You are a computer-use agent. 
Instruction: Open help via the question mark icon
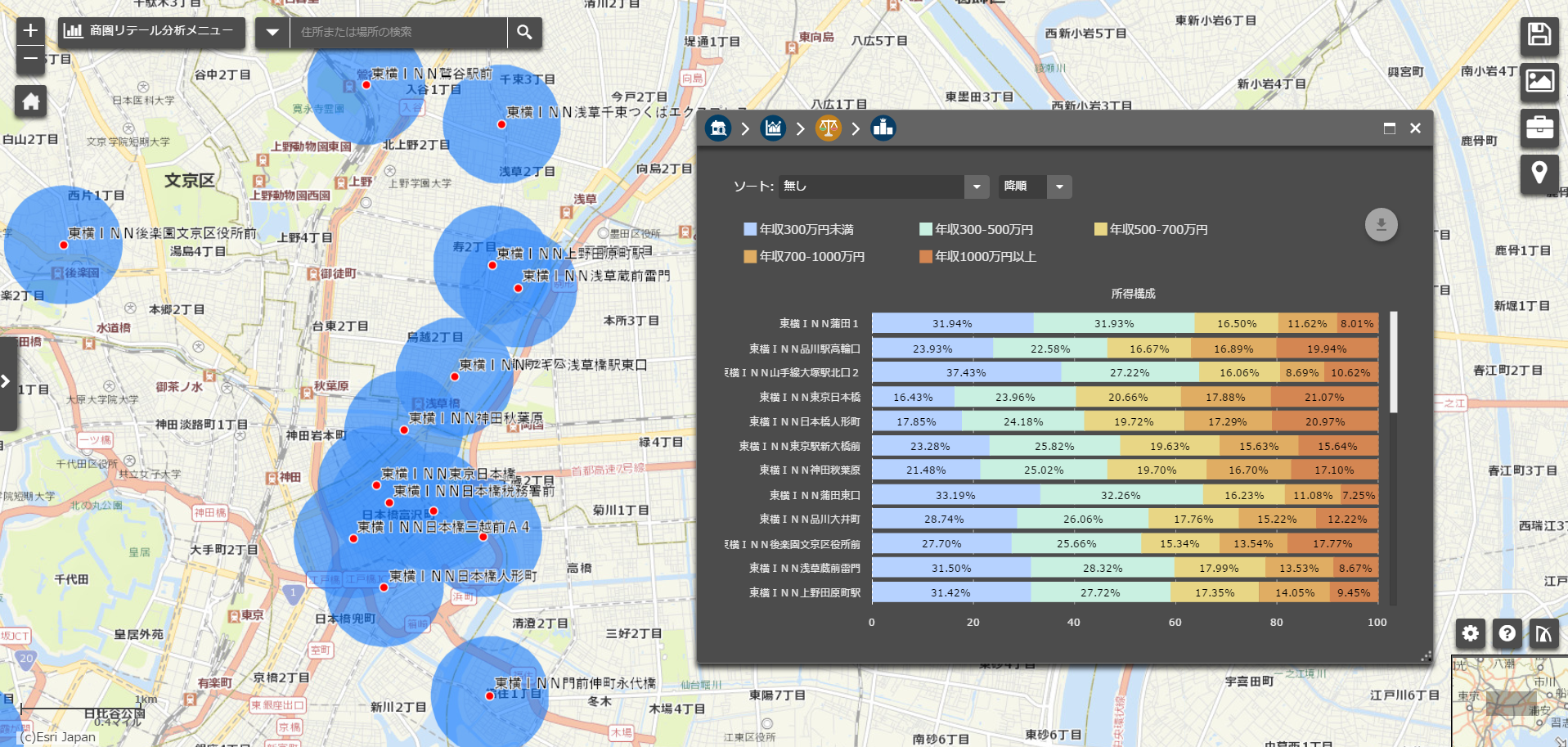coord(1507,633)
